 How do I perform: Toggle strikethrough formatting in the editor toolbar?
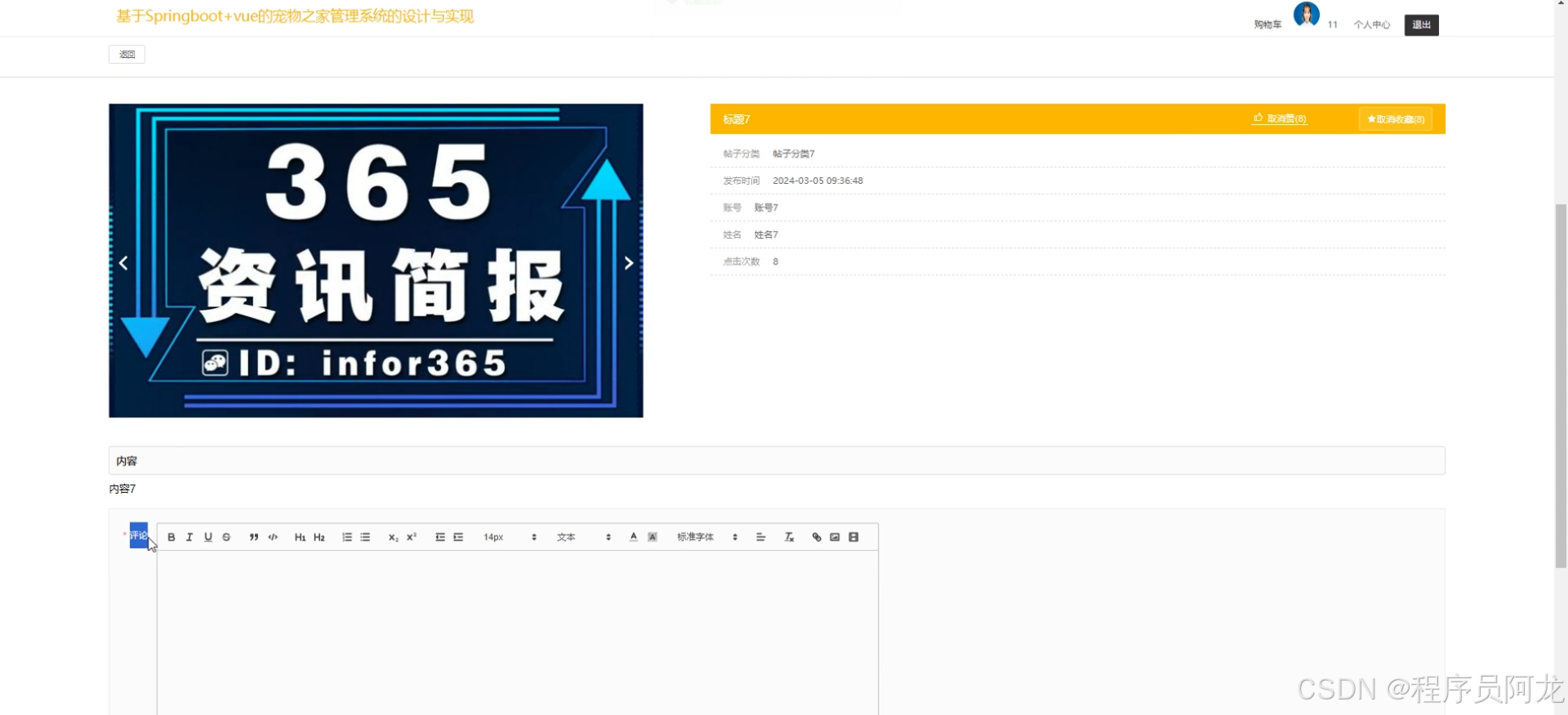226,537
